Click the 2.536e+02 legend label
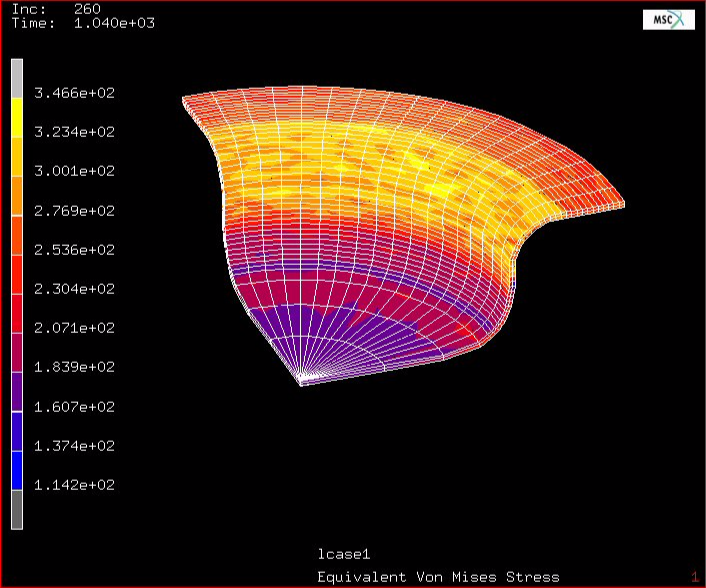 click(x=75, y=250)
